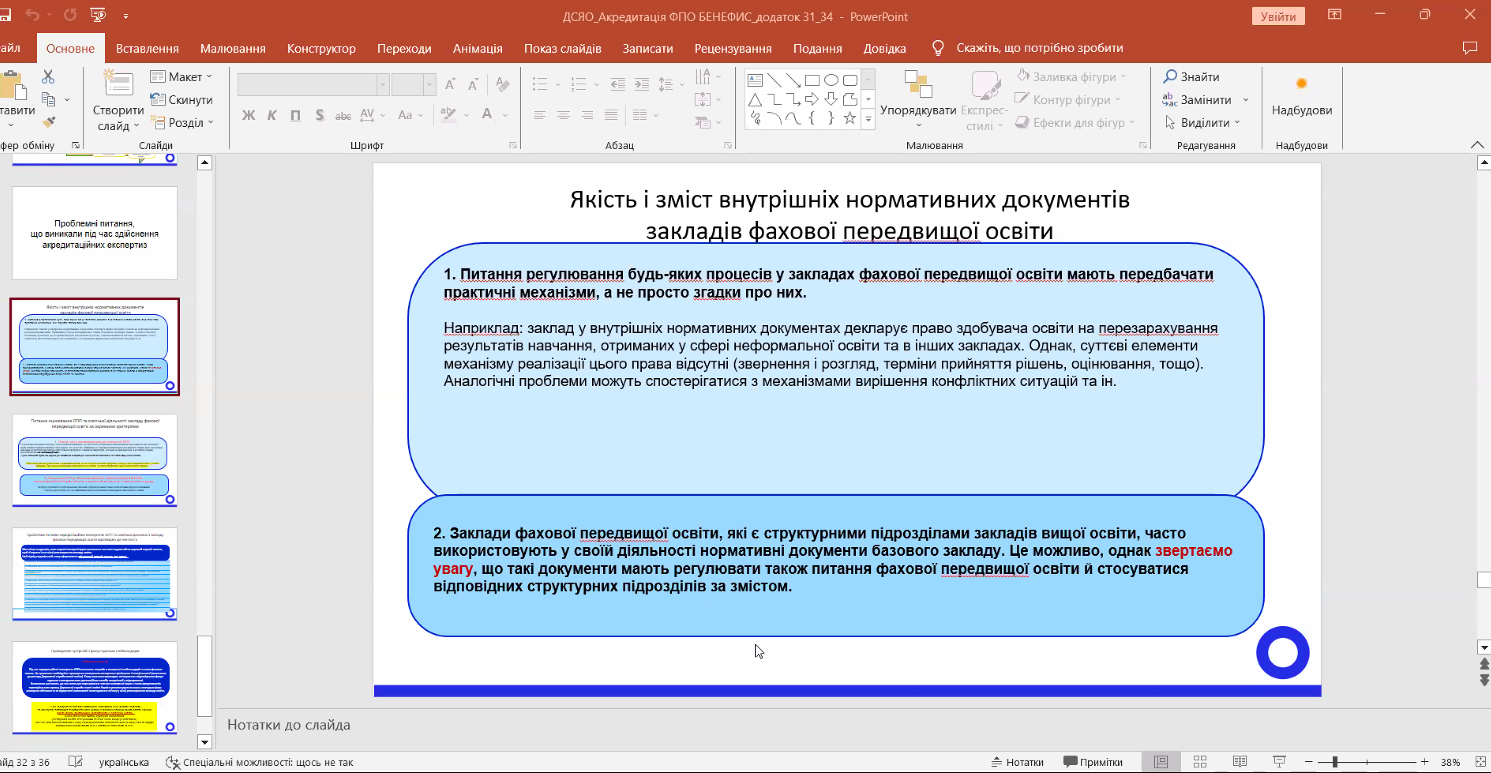Click Замінити (Replace) button

(x=1206, y=100)
